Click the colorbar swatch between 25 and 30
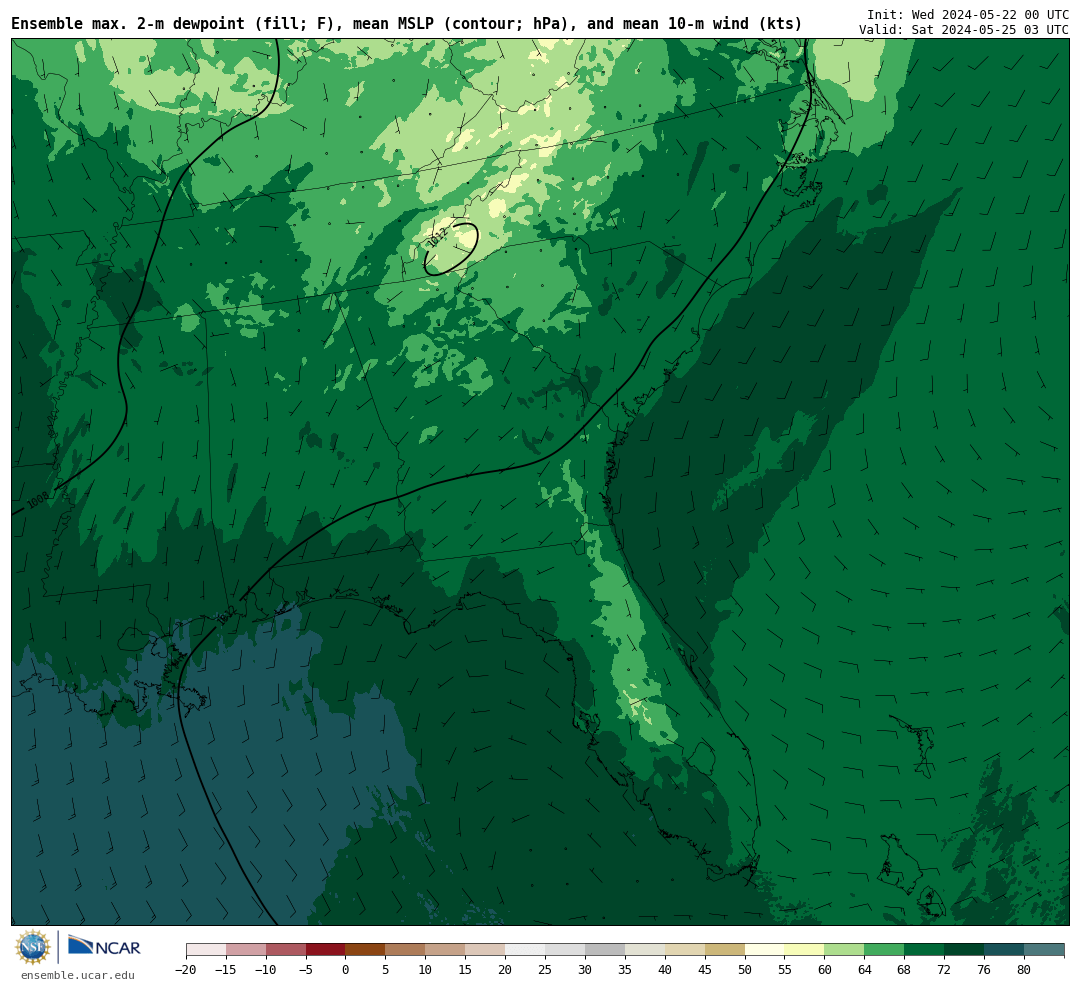 click(565, 950)
